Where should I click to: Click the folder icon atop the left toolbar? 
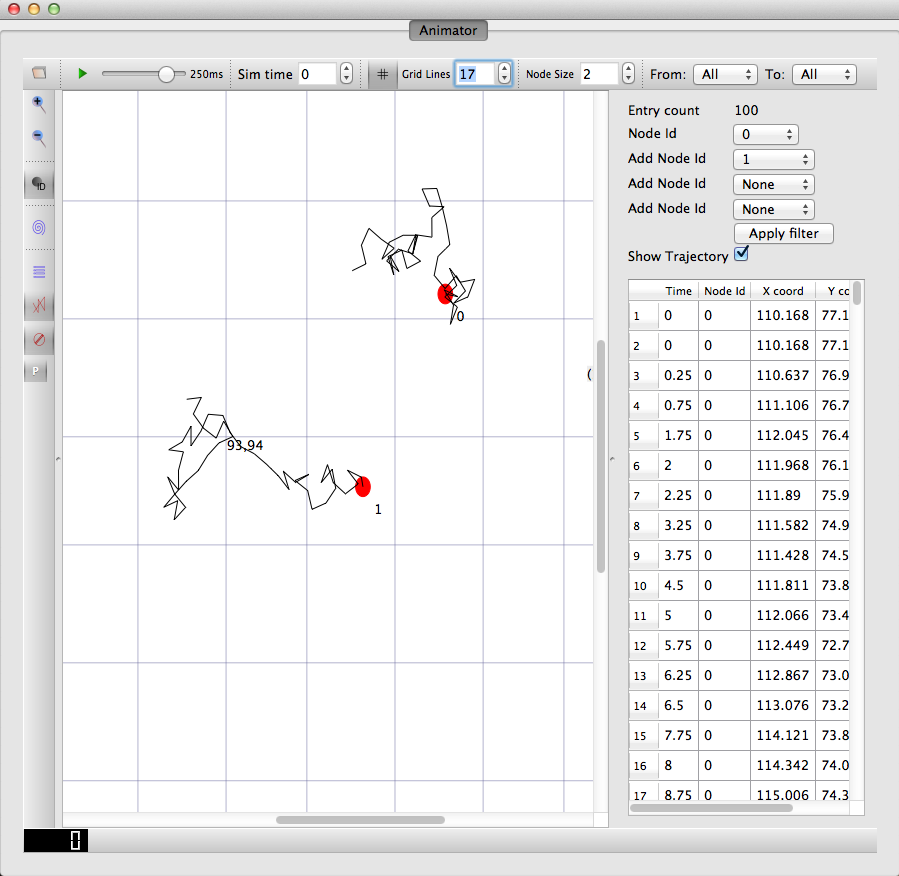click(x=38, y=72)
